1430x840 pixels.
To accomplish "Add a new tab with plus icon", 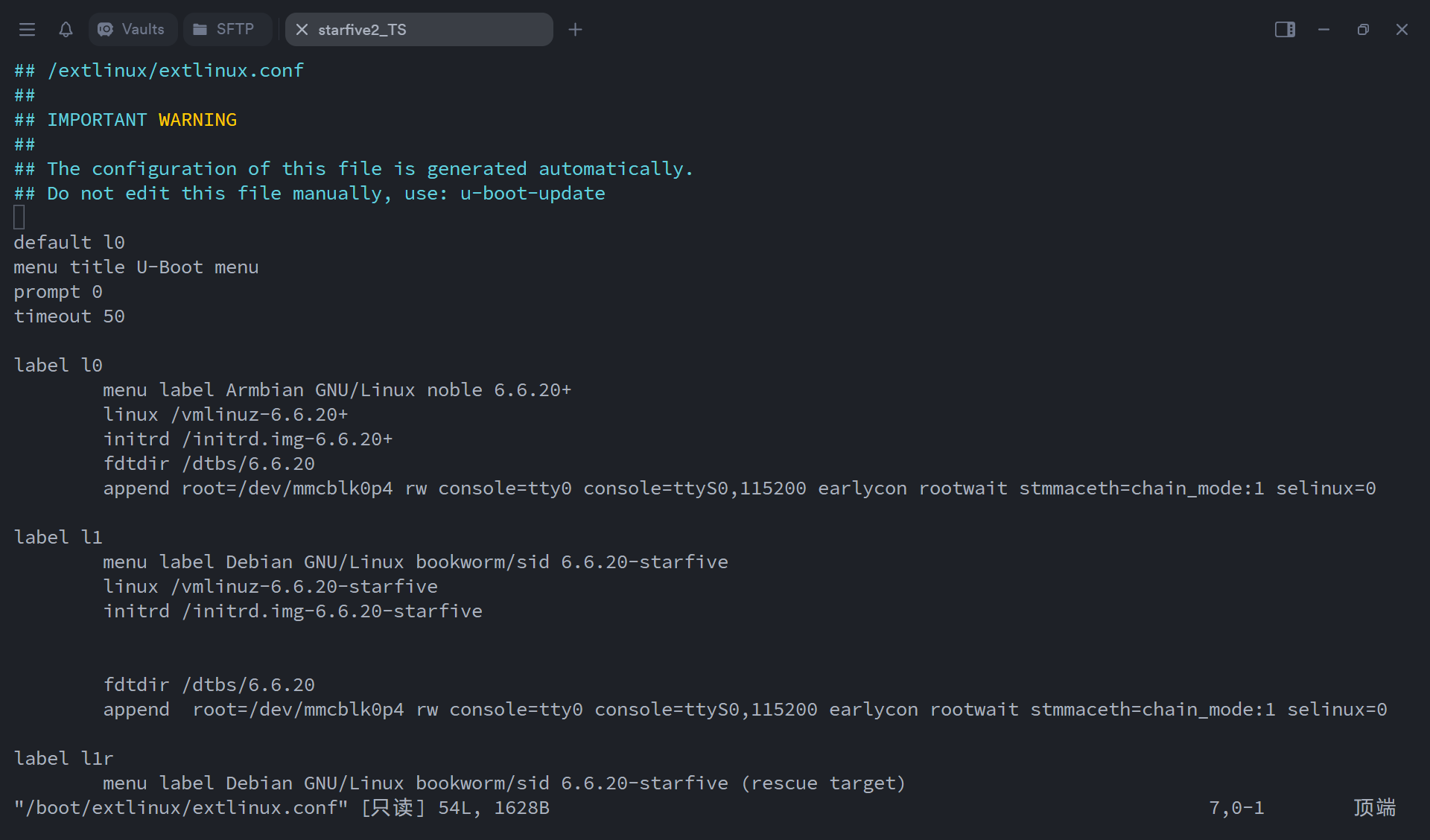I will click(575, 30).
